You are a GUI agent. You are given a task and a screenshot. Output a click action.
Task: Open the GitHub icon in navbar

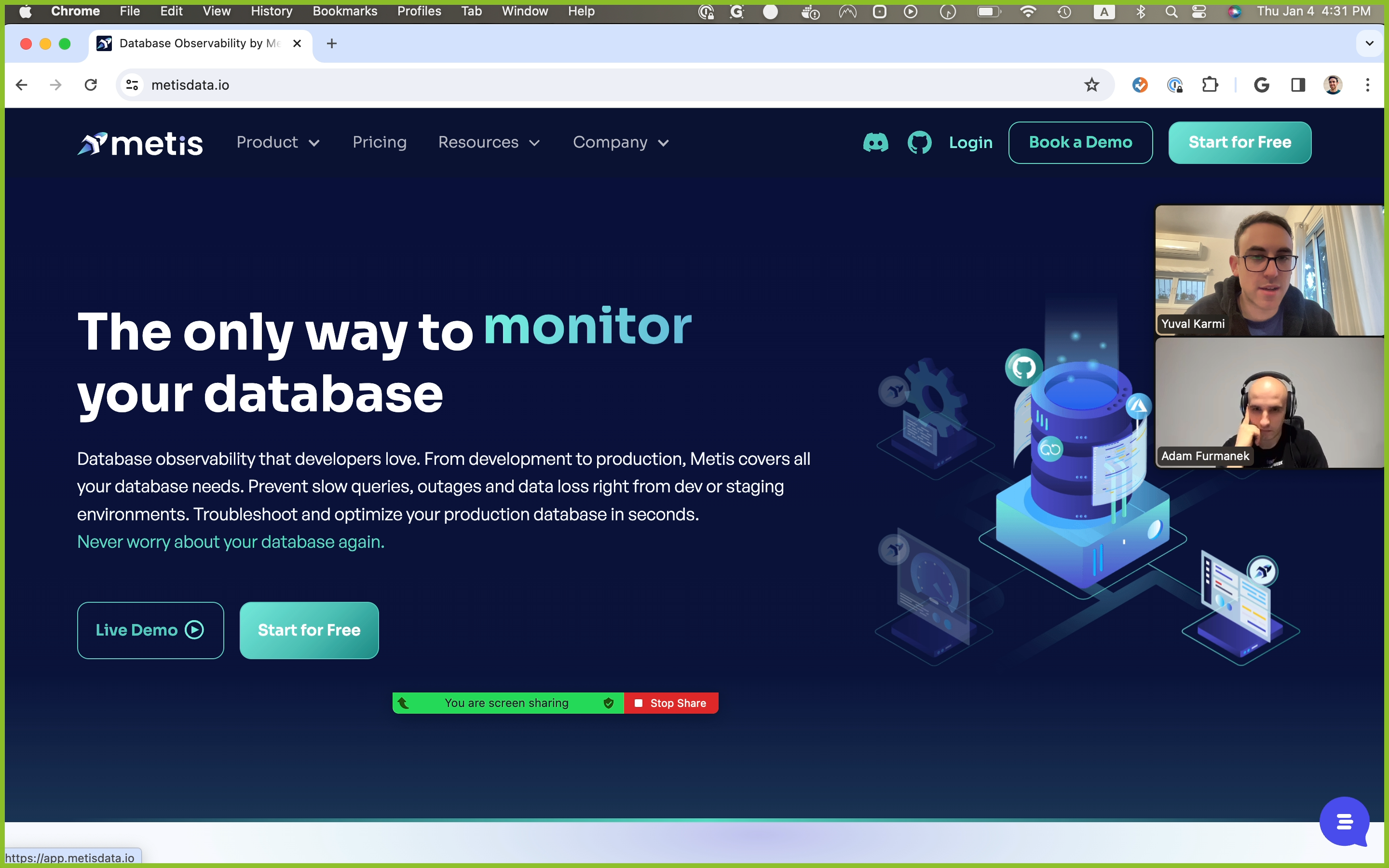919,142
